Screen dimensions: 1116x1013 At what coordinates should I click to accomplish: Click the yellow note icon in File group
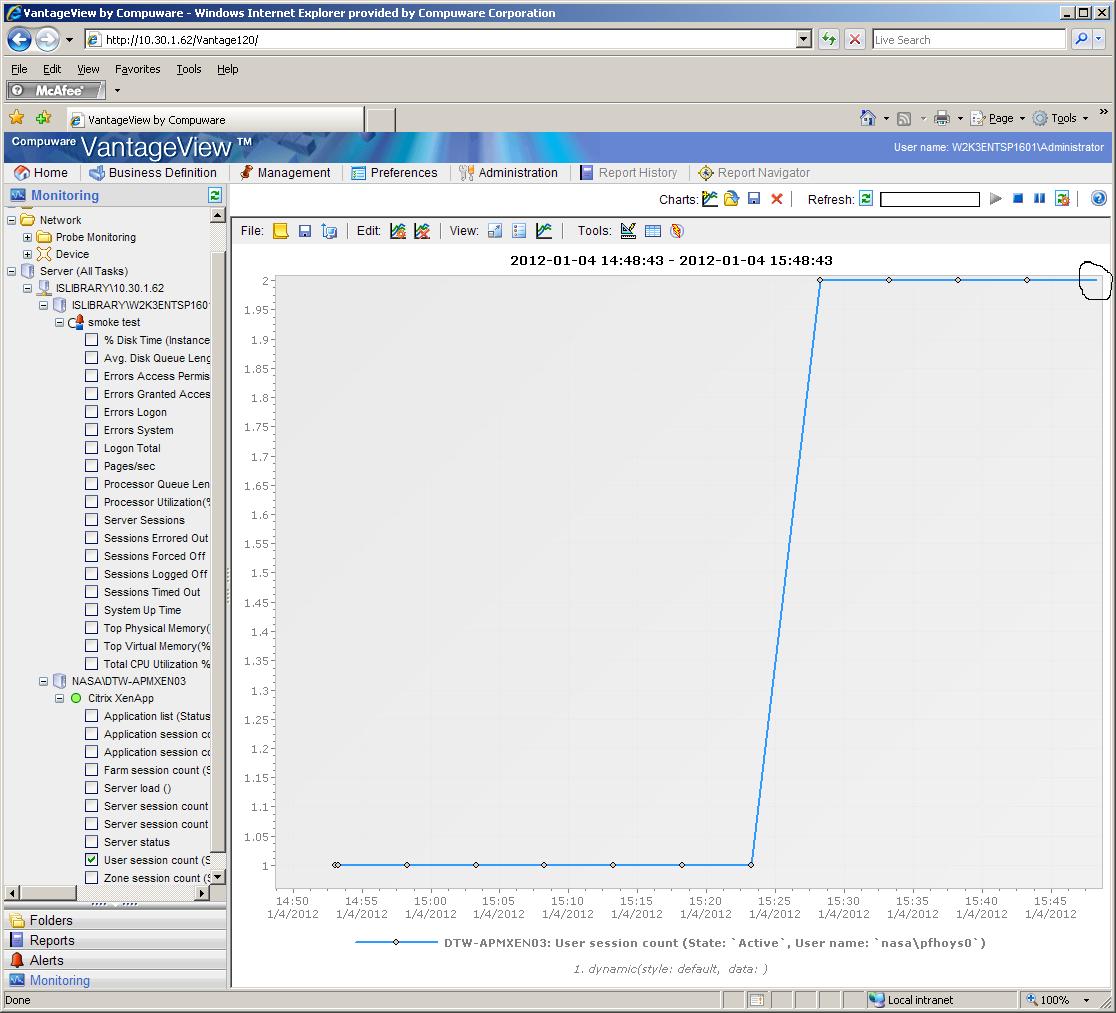pyautogui.click(x=280, y=231)
